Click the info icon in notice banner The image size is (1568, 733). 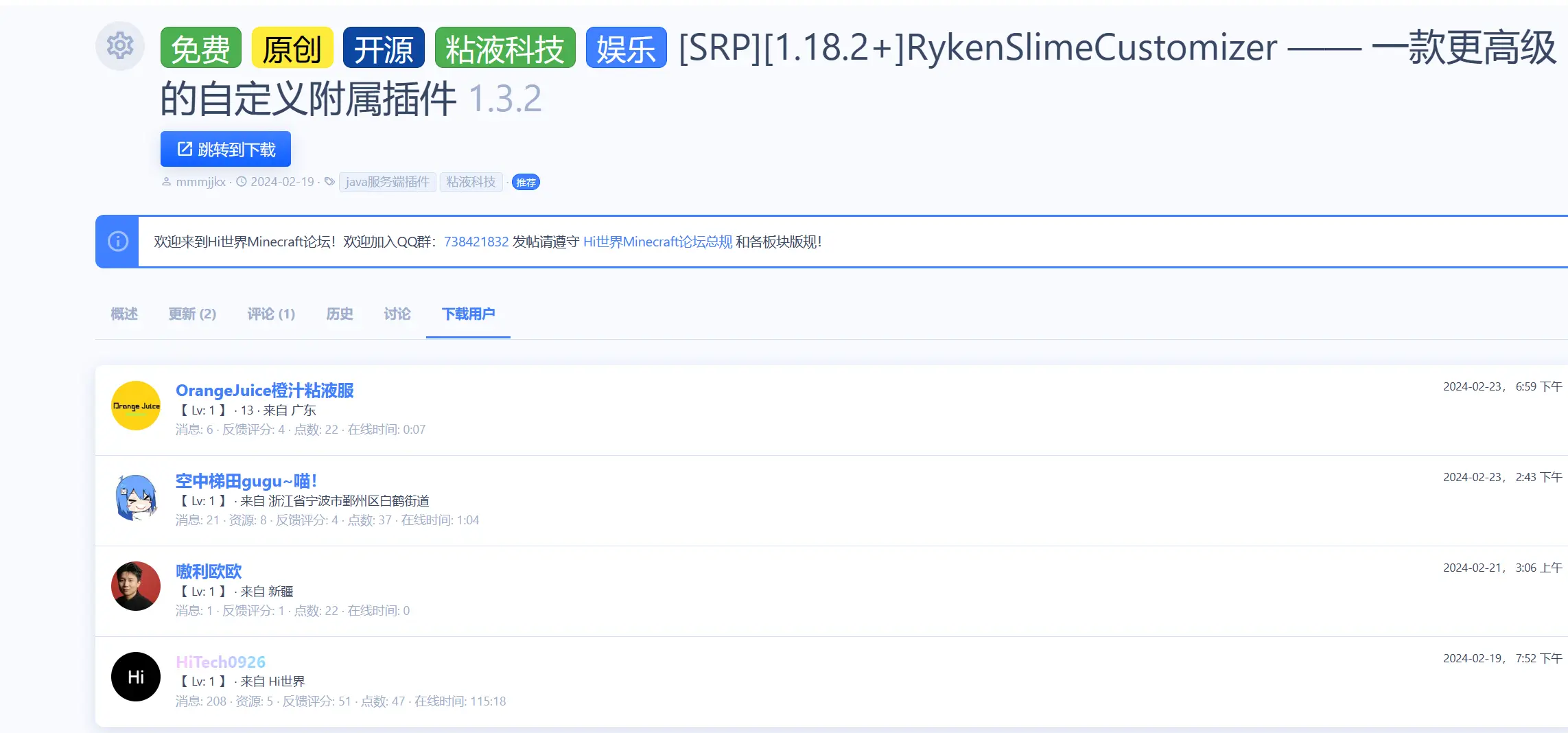coord(118,242)
